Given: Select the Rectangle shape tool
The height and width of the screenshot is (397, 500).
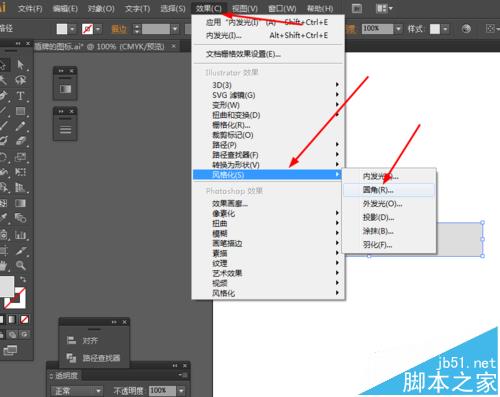Looking at the screenshot, I should tap(21, 111).
